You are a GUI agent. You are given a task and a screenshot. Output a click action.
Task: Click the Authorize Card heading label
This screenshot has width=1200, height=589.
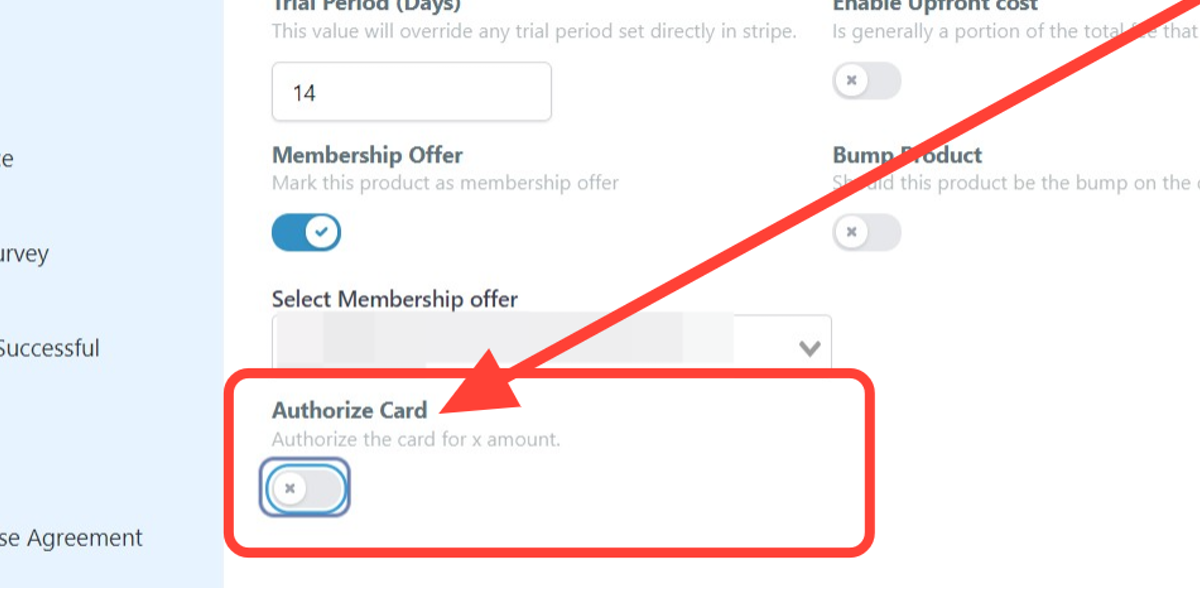pyautogui.click(x=349, y=410)
